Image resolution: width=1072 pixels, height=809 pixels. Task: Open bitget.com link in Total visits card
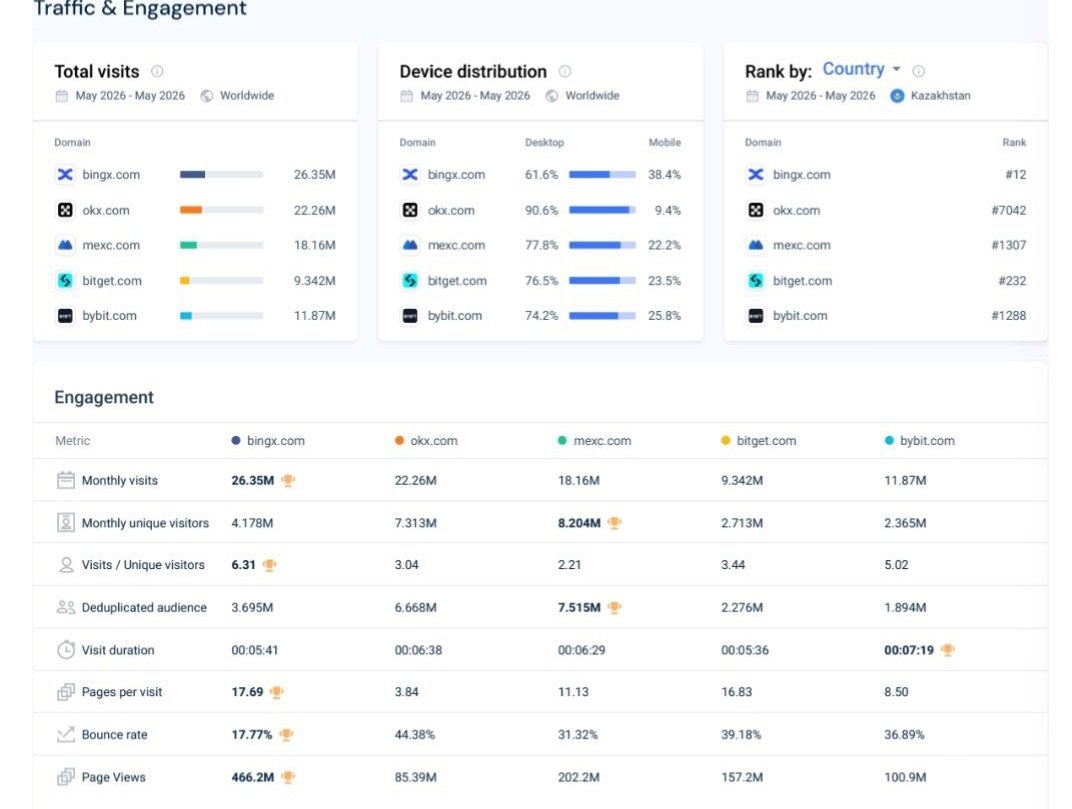[x=111, y=280]
